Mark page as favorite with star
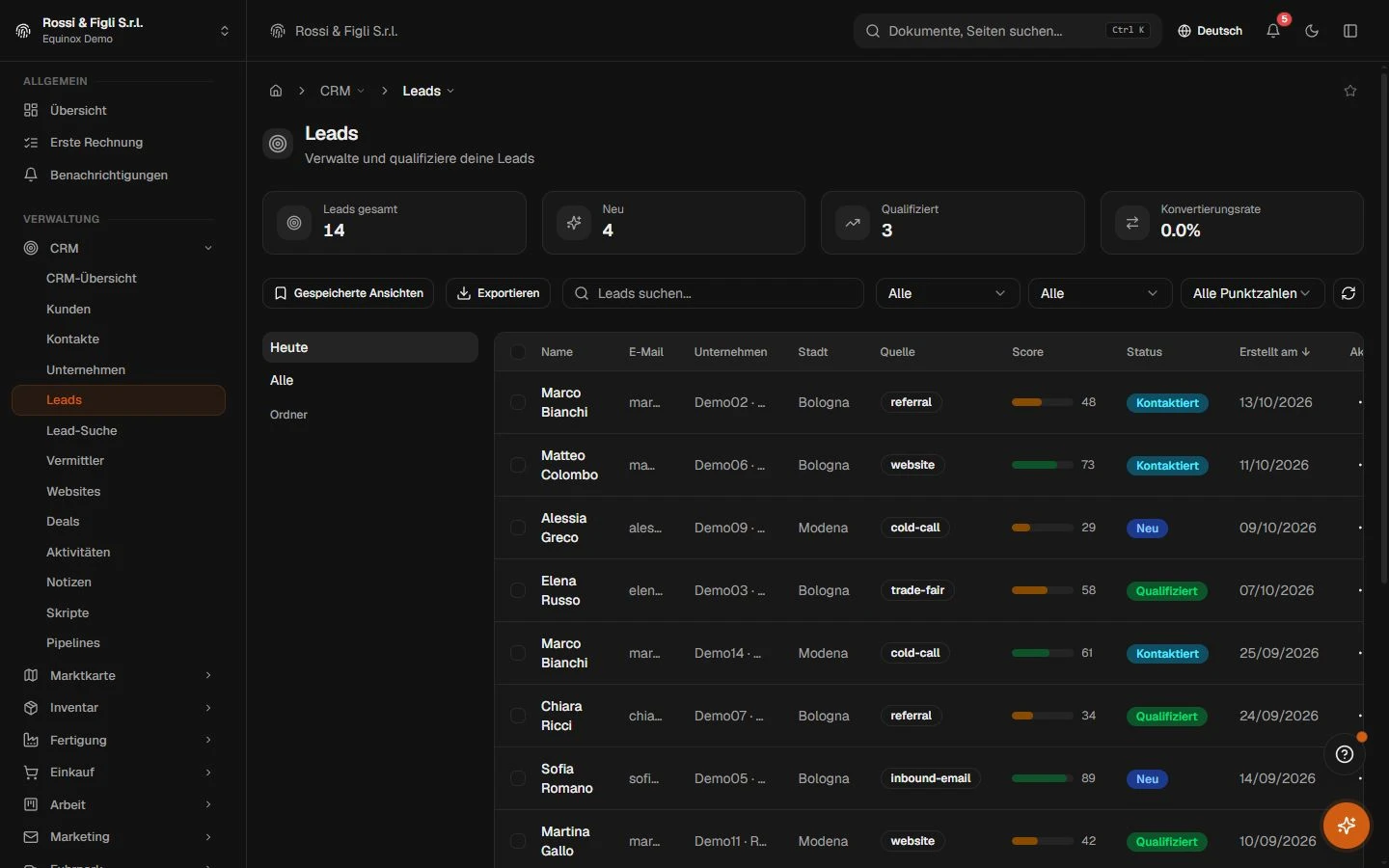1389x868 pixels. (x=1350, y=91)
